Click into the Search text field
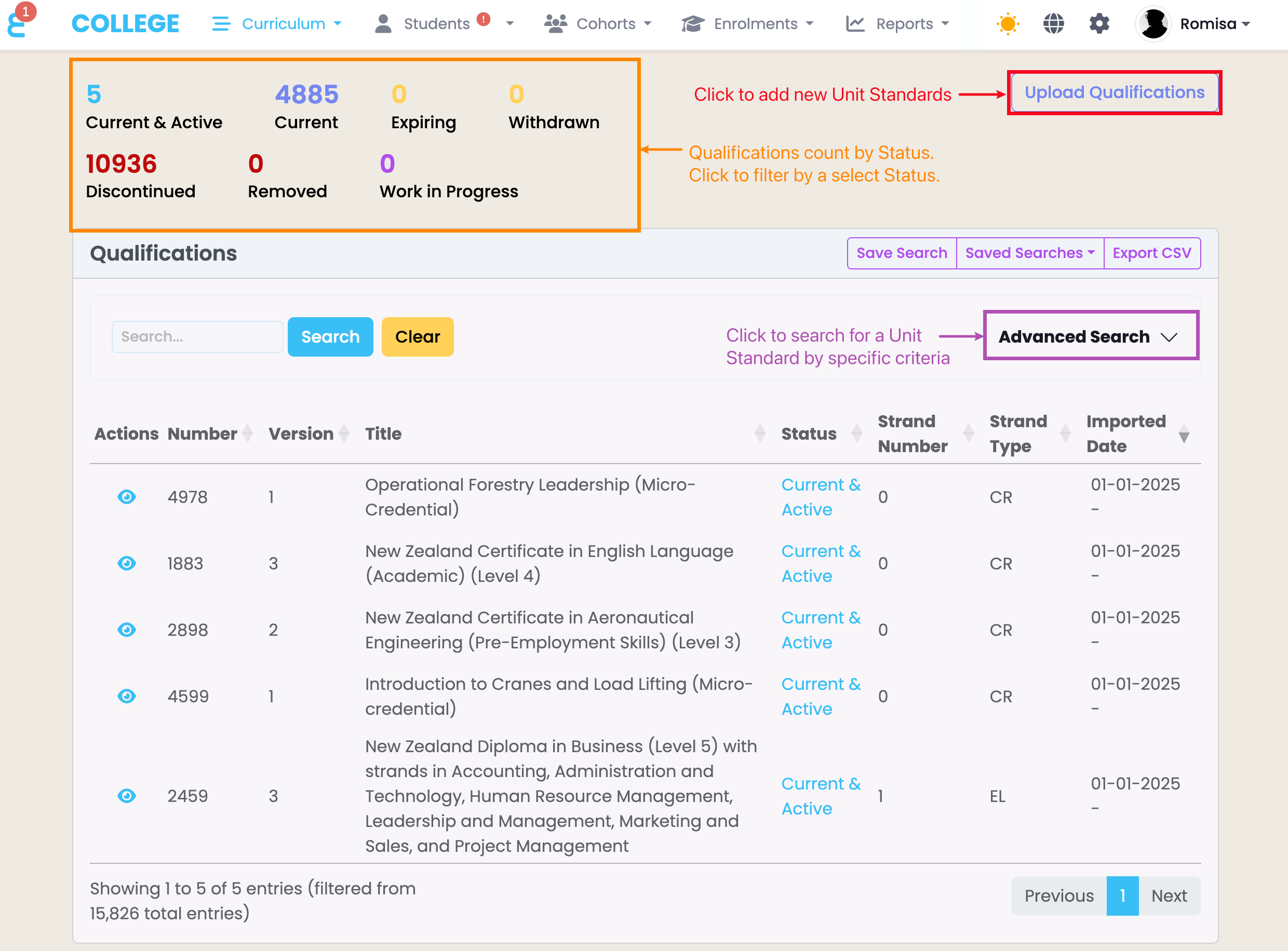This screenshot has height=951, width=1288. pos(197,336)
